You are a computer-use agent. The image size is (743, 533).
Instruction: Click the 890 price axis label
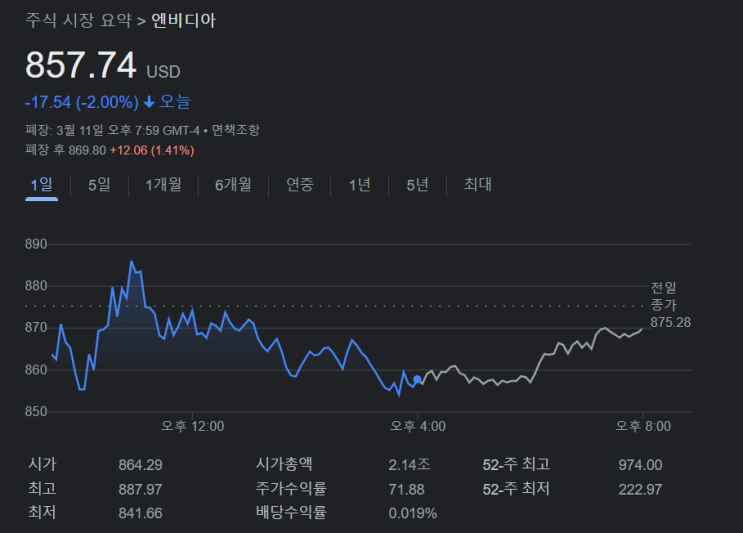pyautogui.click(x=36, y=244)
